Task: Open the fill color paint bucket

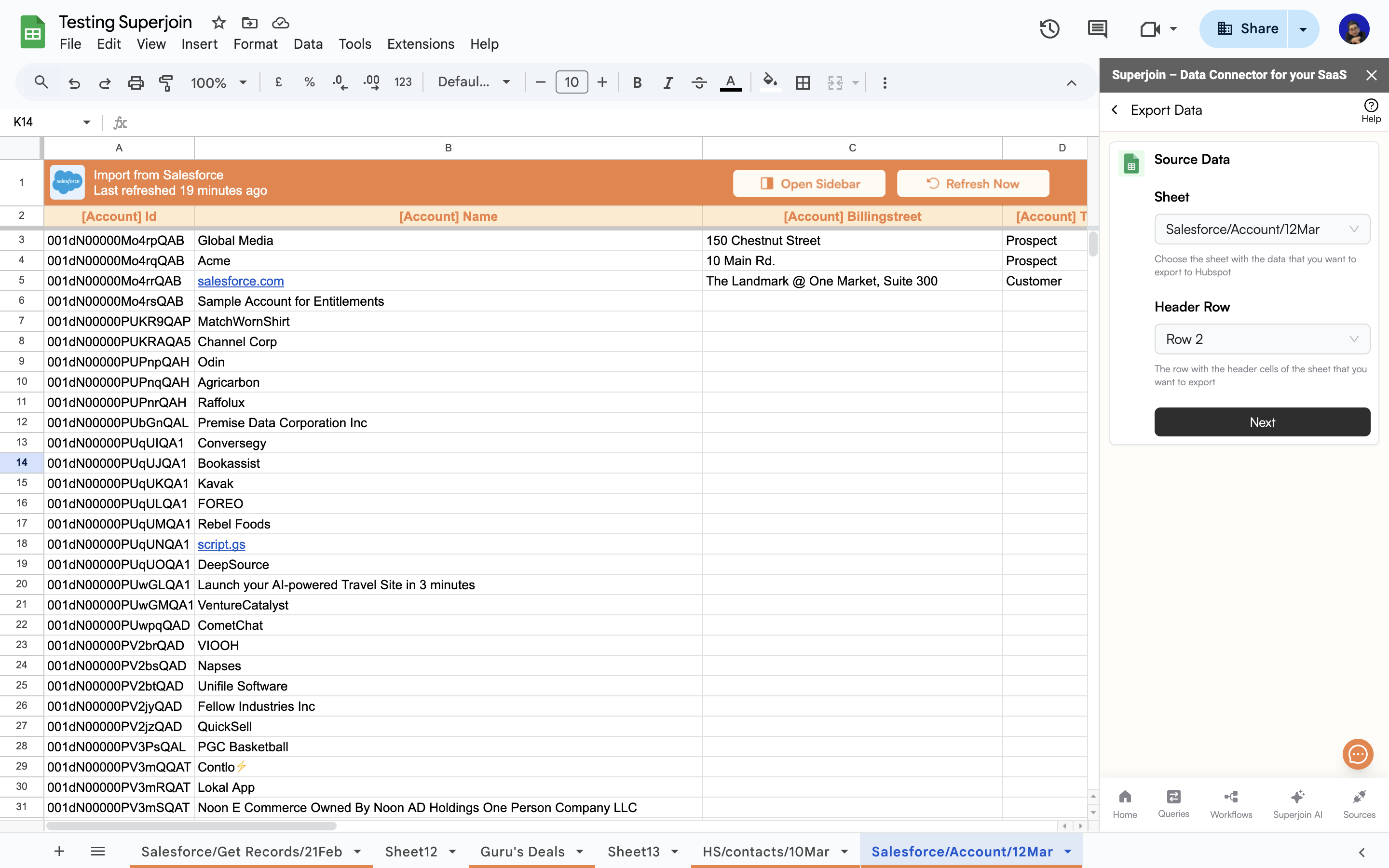Action: 770,81
